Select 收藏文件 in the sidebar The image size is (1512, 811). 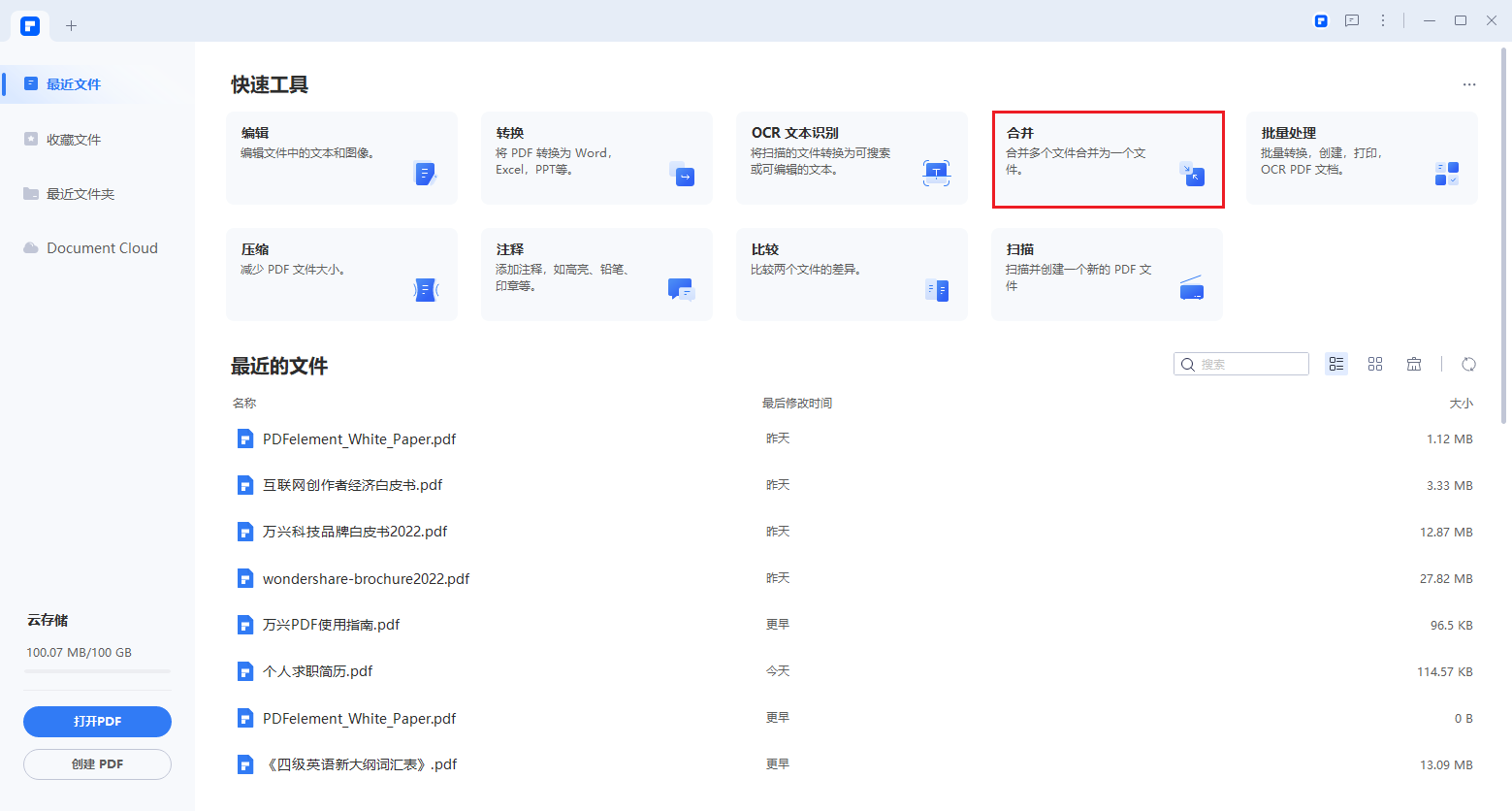point(74,140)
